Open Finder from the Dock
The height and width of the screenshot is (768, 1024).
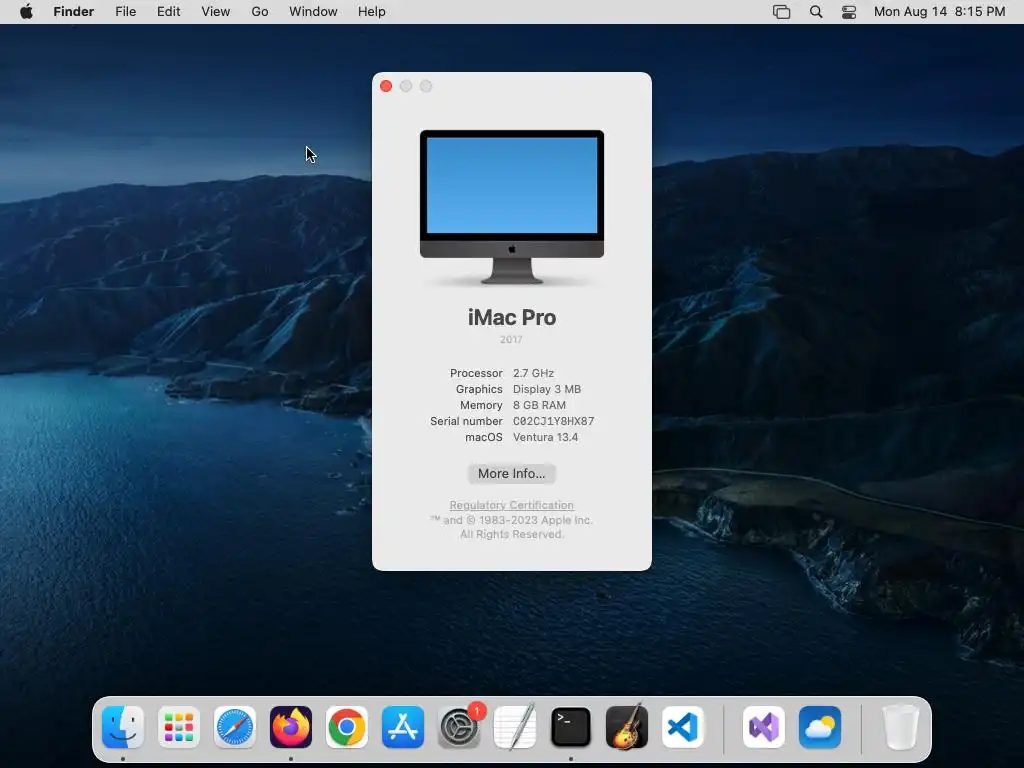point(123,727)
